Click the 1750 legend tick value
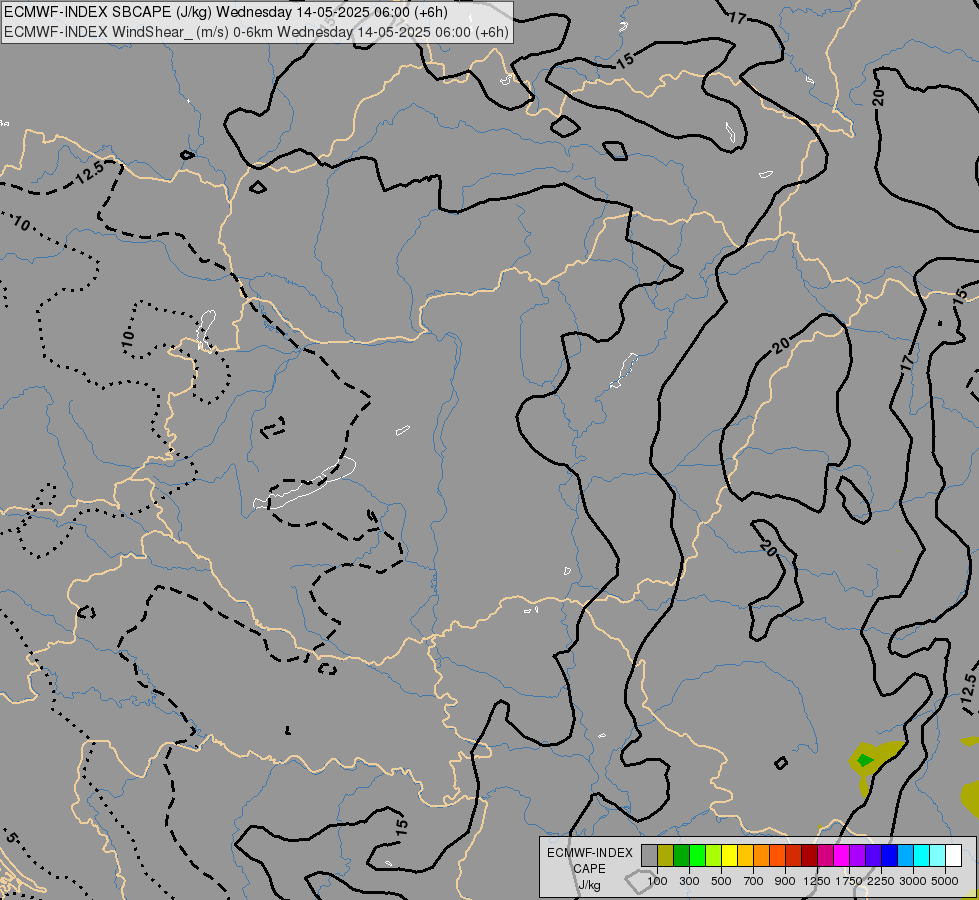 coord(849,881)
